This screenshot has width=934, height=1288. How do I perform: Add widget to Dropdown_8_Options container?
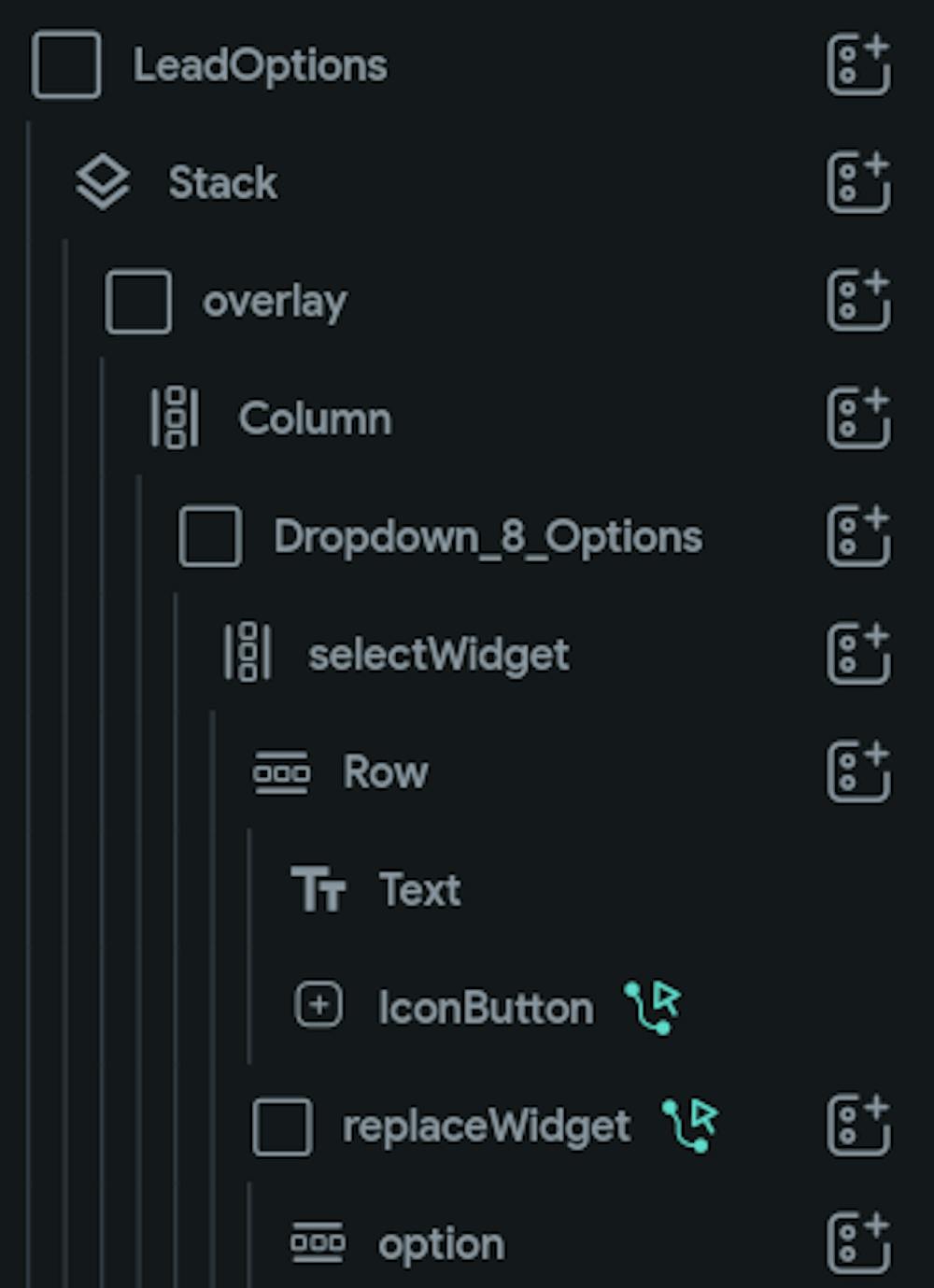click(x=857, y=535)
